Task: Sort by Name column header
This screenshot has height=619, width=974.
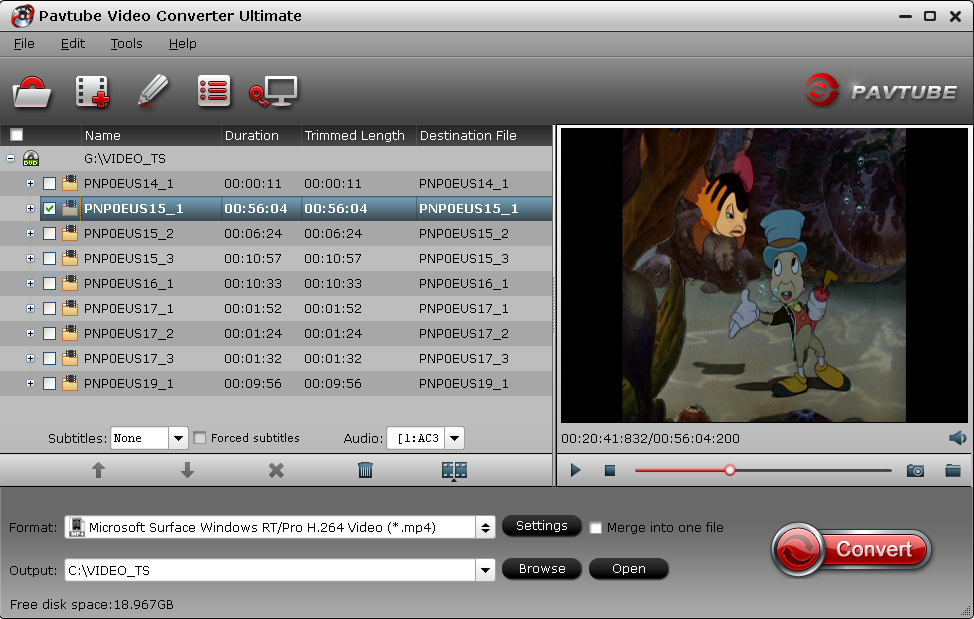Action: coord(151,135)
